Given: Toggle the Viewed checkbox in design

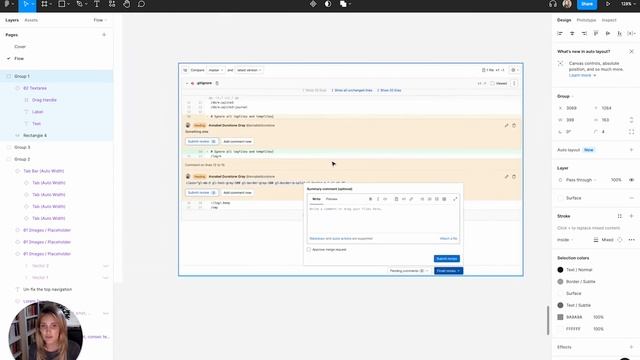Looking at the screenshot, I should pyautogui.click(x=492, y=83).
